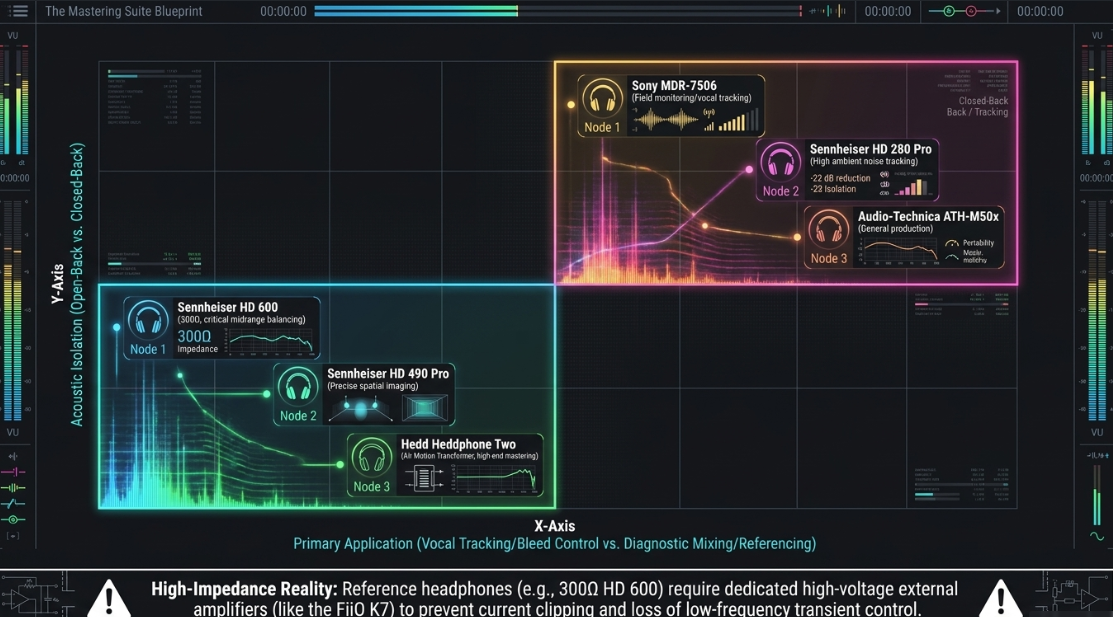Select the 'Sony MDR-7506' title
The height and width of the screenshot is (617, 1113).
(674, 85)
